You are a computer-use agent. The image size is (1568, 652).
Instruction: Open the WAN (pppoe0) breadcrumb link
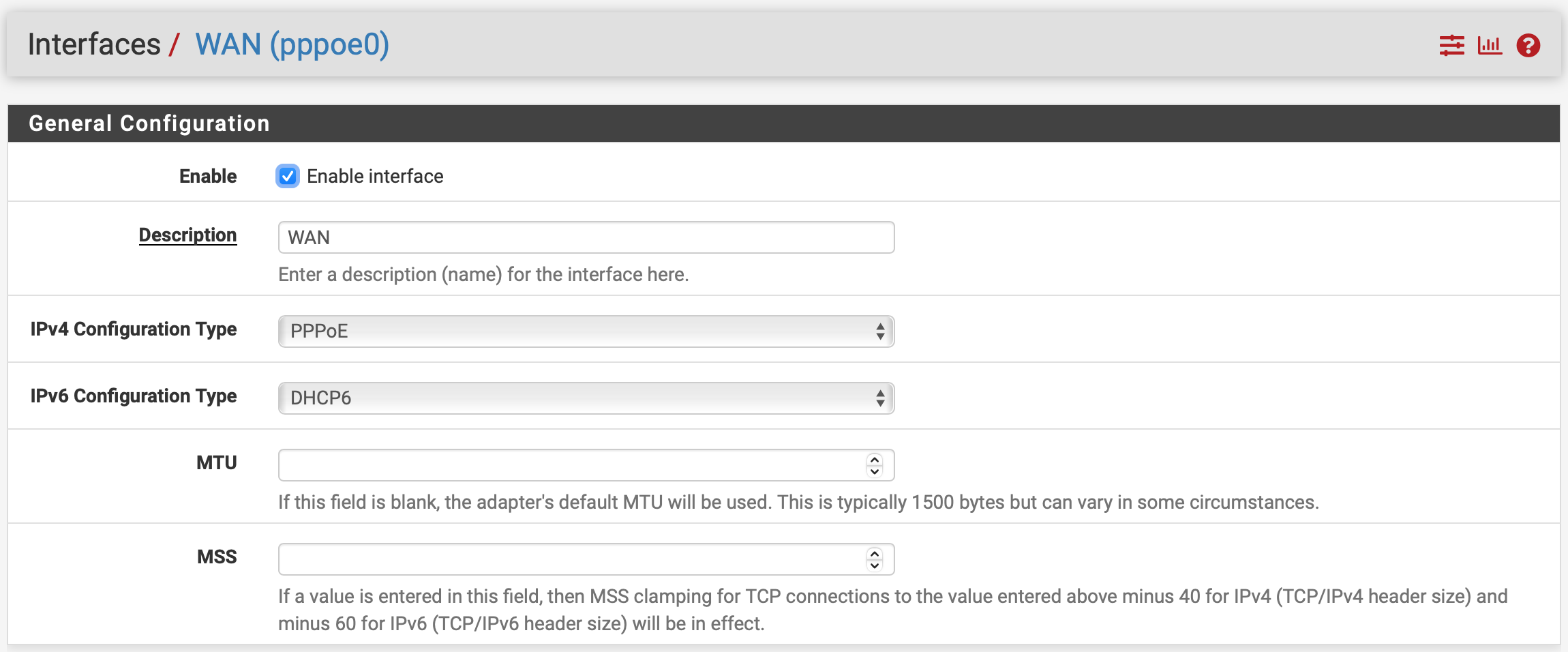click(292, 44)
